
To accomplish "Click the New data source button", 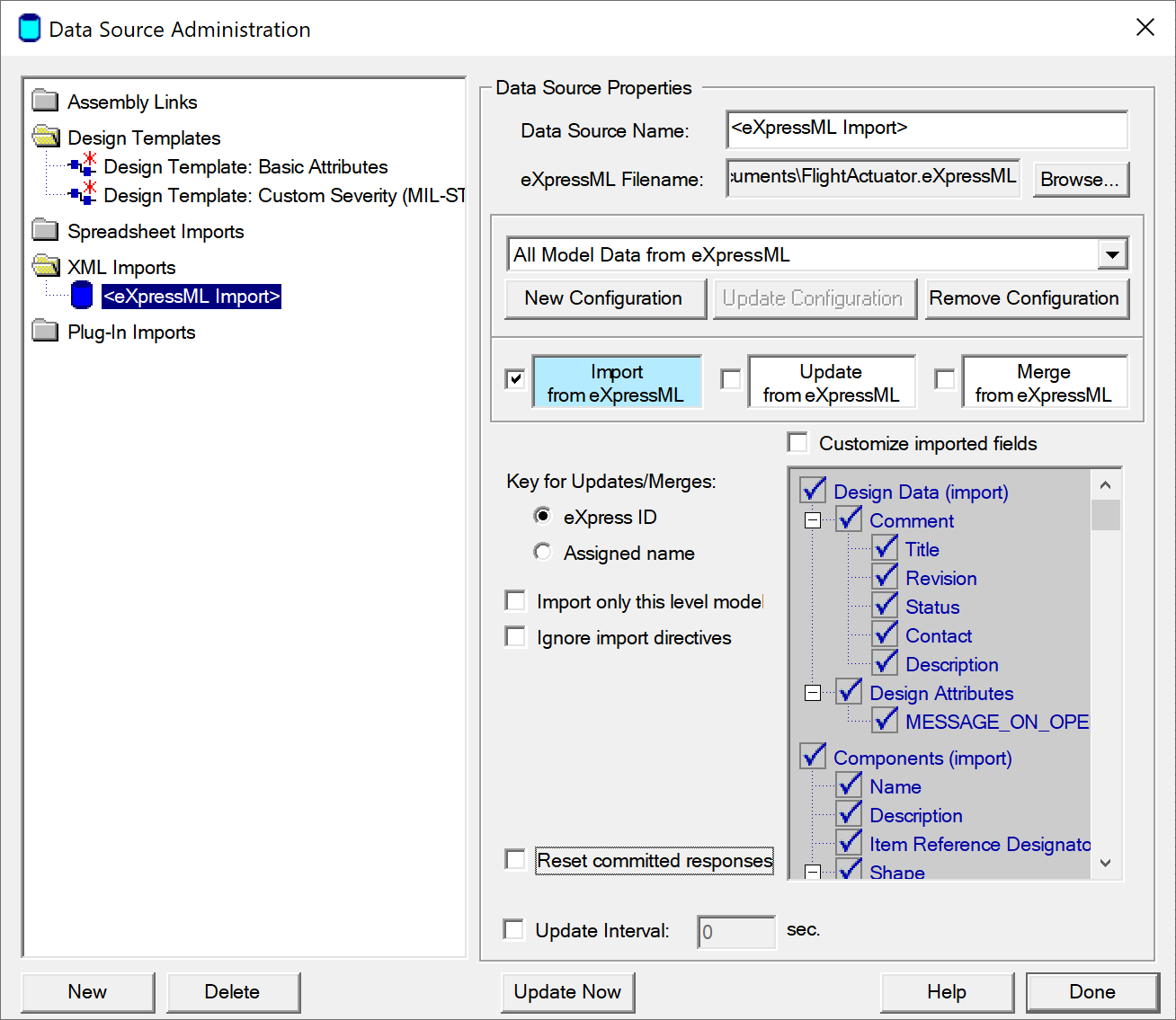I will click(x=87, y=992).
